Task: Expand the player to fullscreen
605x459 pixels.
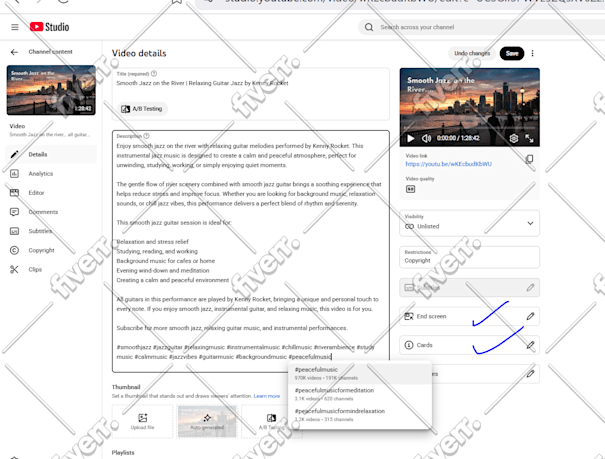Action: [529, 138]
